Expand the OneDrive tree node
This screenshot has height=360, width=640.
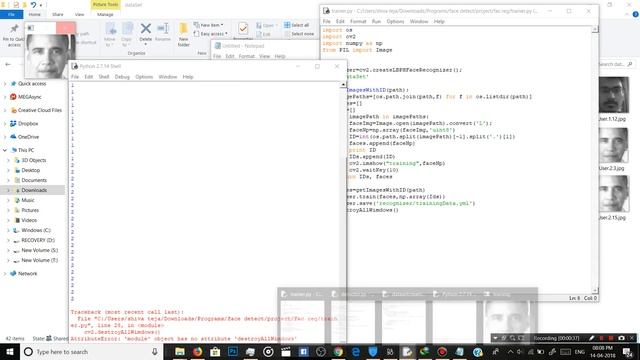[5, 137]
